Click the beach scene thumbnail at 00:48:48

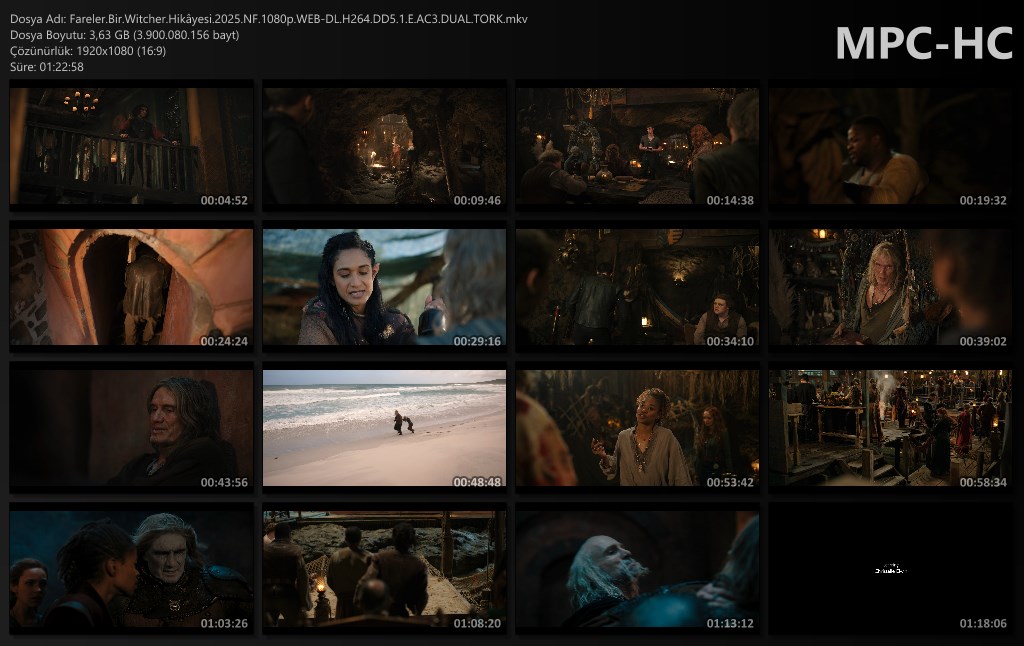[384, 428]
